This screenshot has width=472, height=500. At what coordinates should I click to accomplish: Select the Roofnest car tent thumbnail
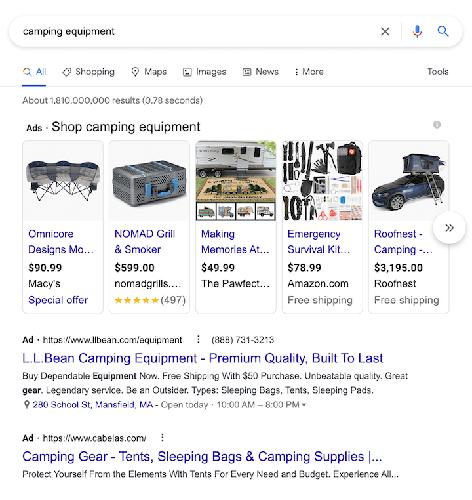pos(408,180)
